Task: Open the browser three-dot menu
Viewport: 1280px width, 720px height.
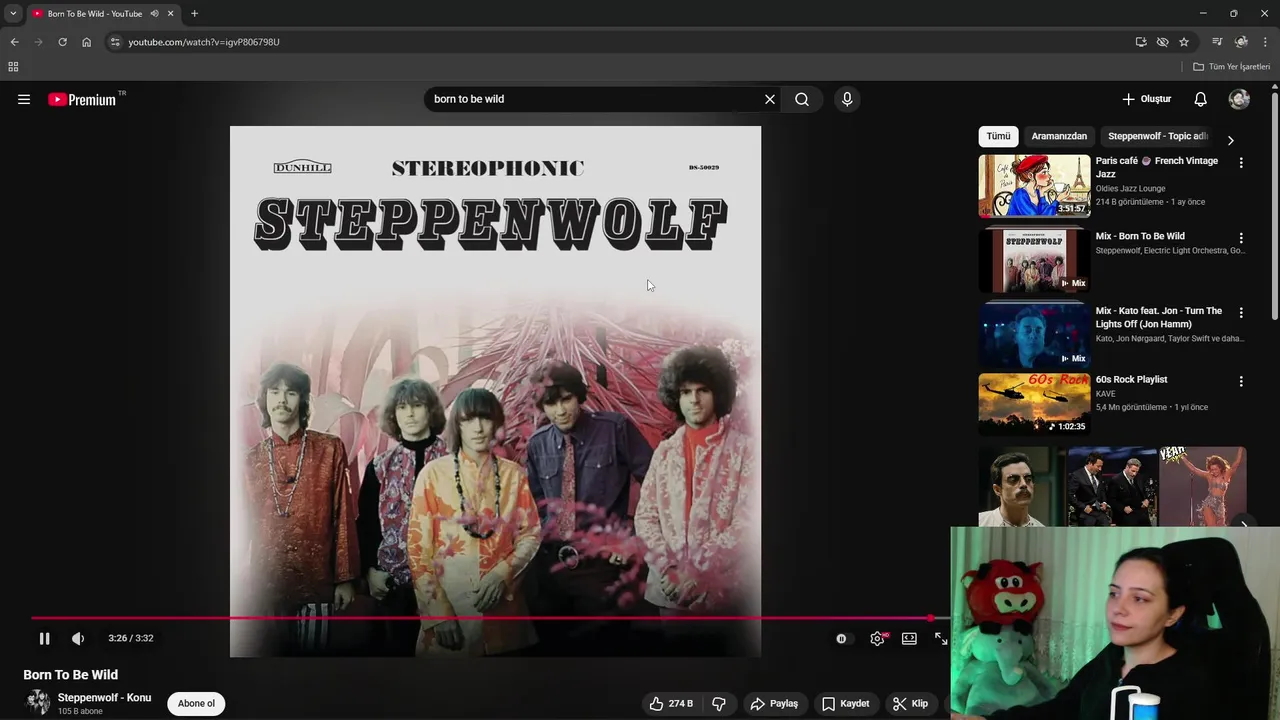Action: tap(1265, 42)
